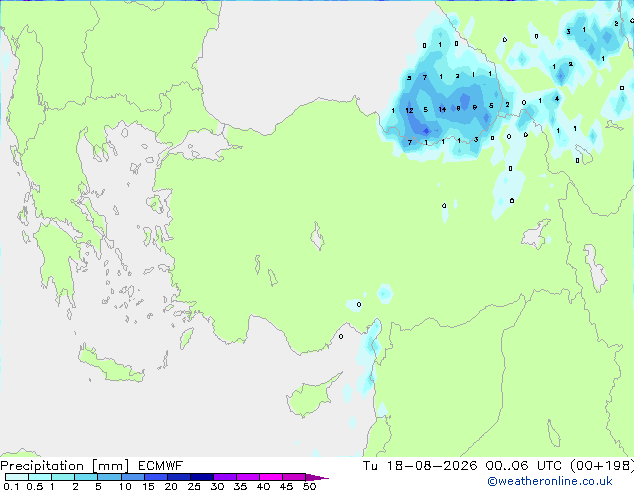Click the 'Tu 18-08-2026' date text
The width and height of the screenshot is (634, 490).
(x=420, y=466)
